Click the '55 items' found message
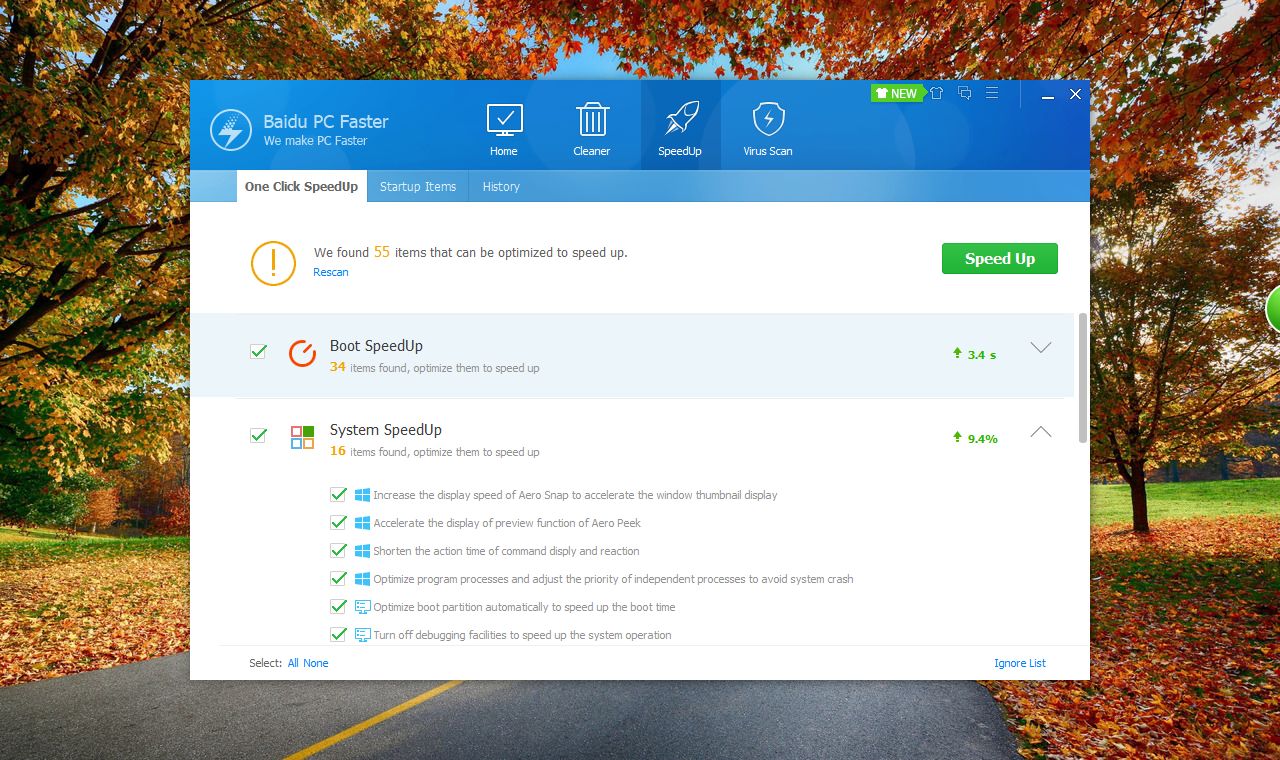Image resolution: width=1280 pixels, height=760 pixels. coord(471,252)
